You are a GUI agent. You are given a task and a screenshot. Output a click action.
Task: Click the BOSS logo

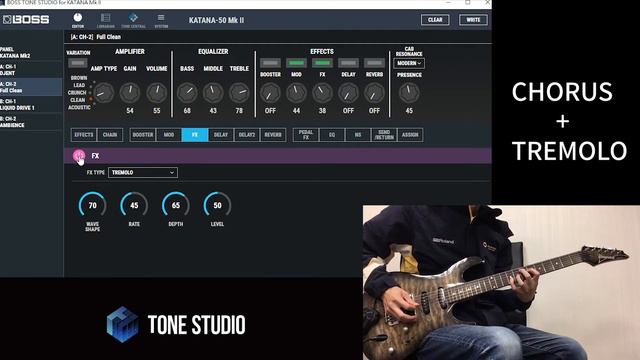tap(26, 19)
